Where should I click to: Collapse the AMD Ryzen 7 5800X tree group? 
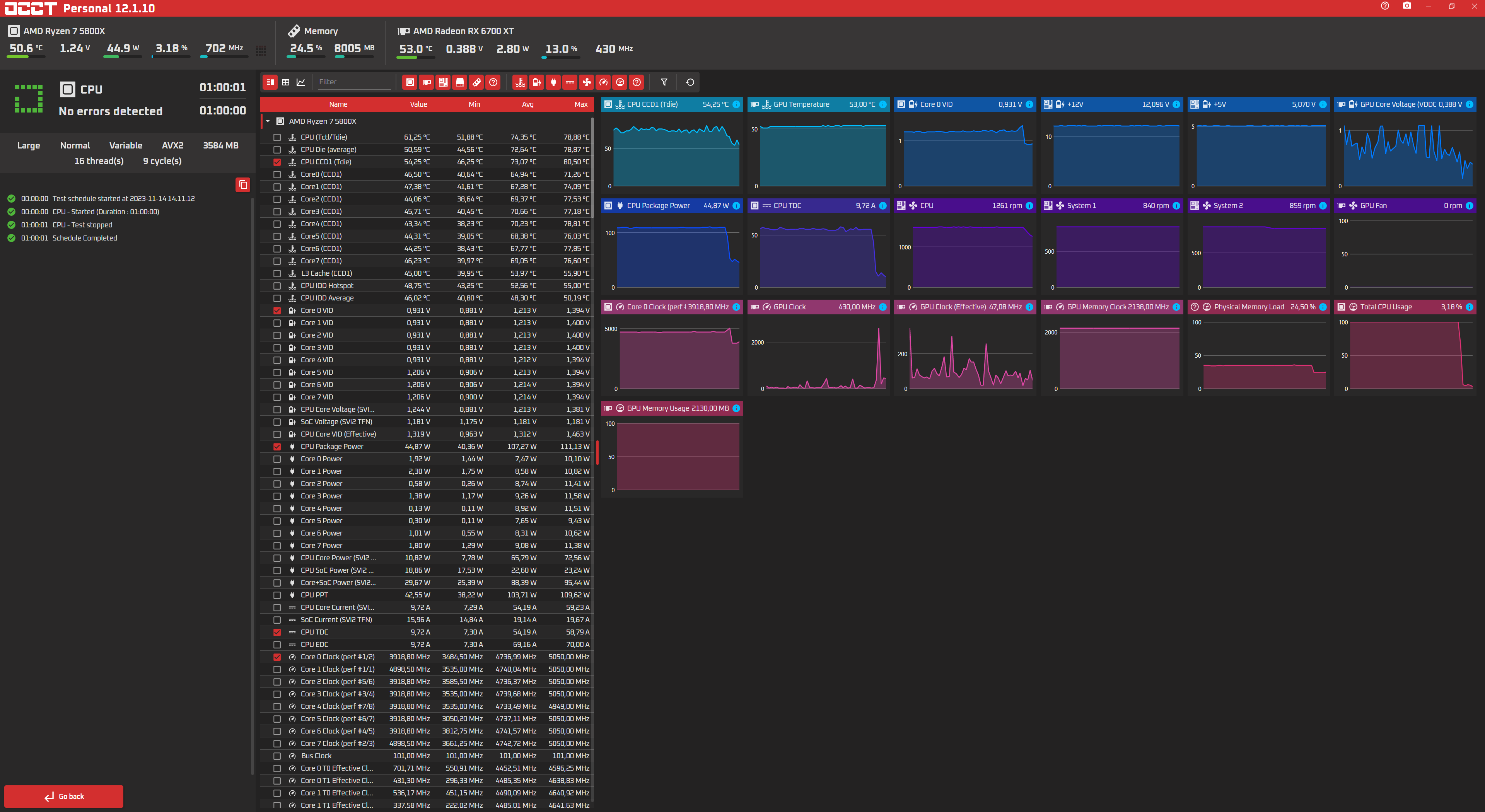click(268, 121)
